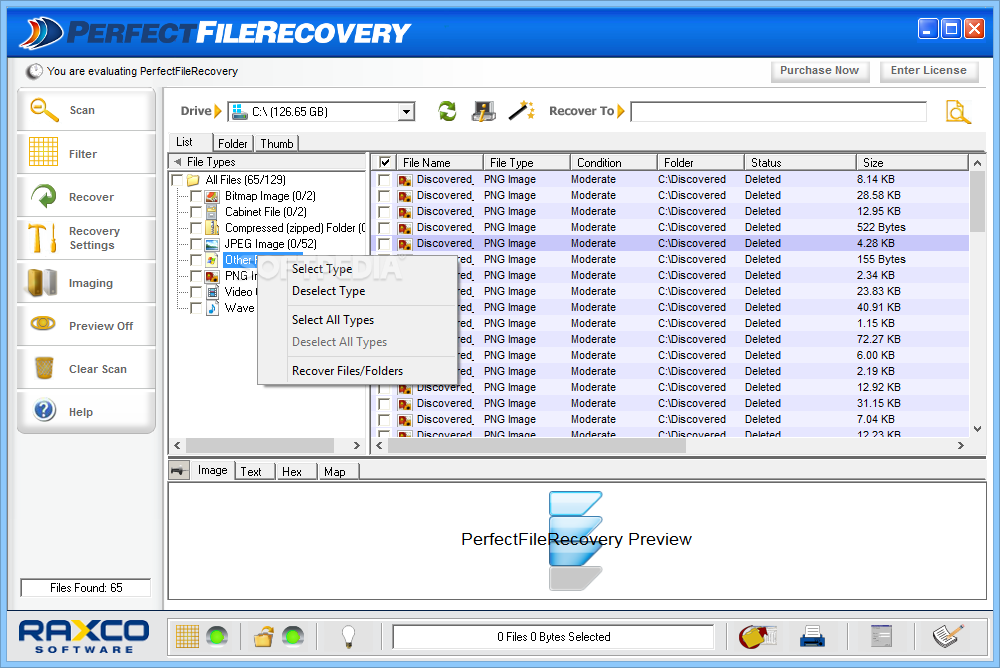The width and height of the screenshot is (1000, 668).
Task: Click Clear Scan trash icon
Action: click(44, 368)
